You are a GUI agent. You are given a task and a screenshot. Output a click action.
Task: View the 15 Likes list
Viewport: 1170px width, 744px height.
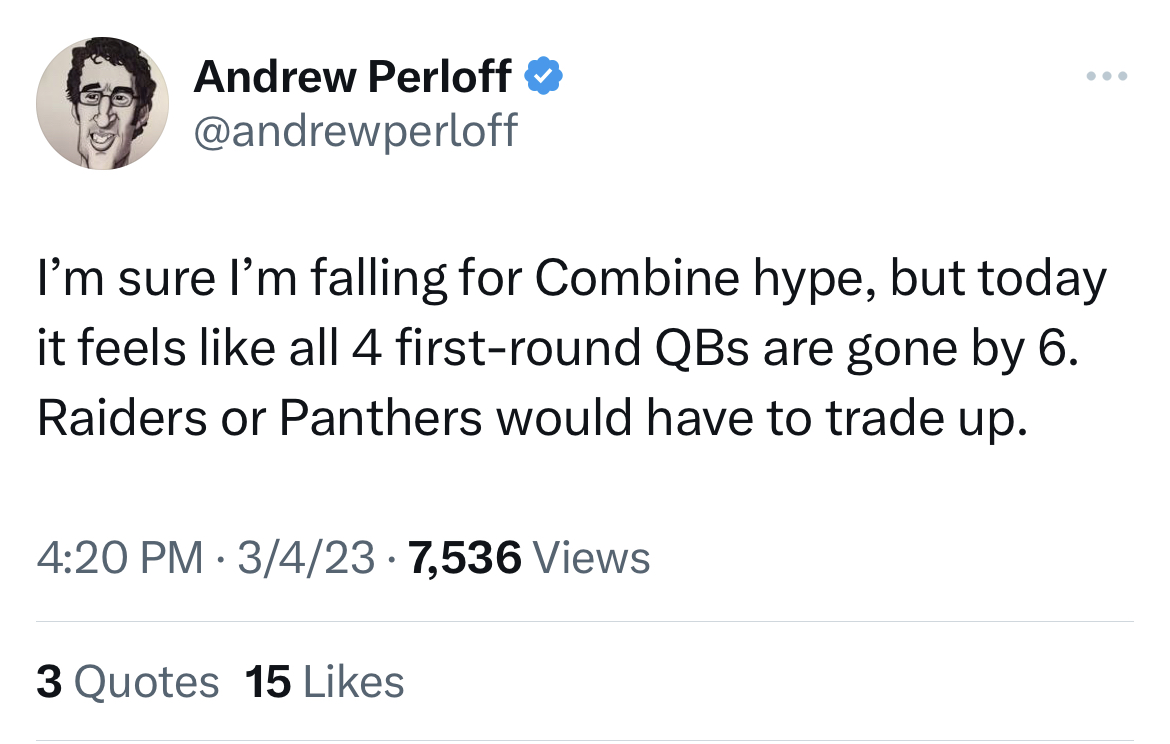click(x=325, y=682)
